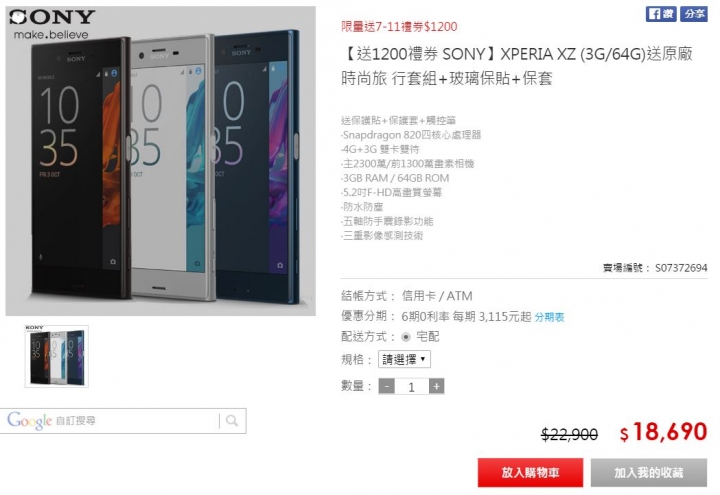Open the 分期表 installment table link
The width and height of the screenshot is (720, 495).
click(x=549, y=317)
